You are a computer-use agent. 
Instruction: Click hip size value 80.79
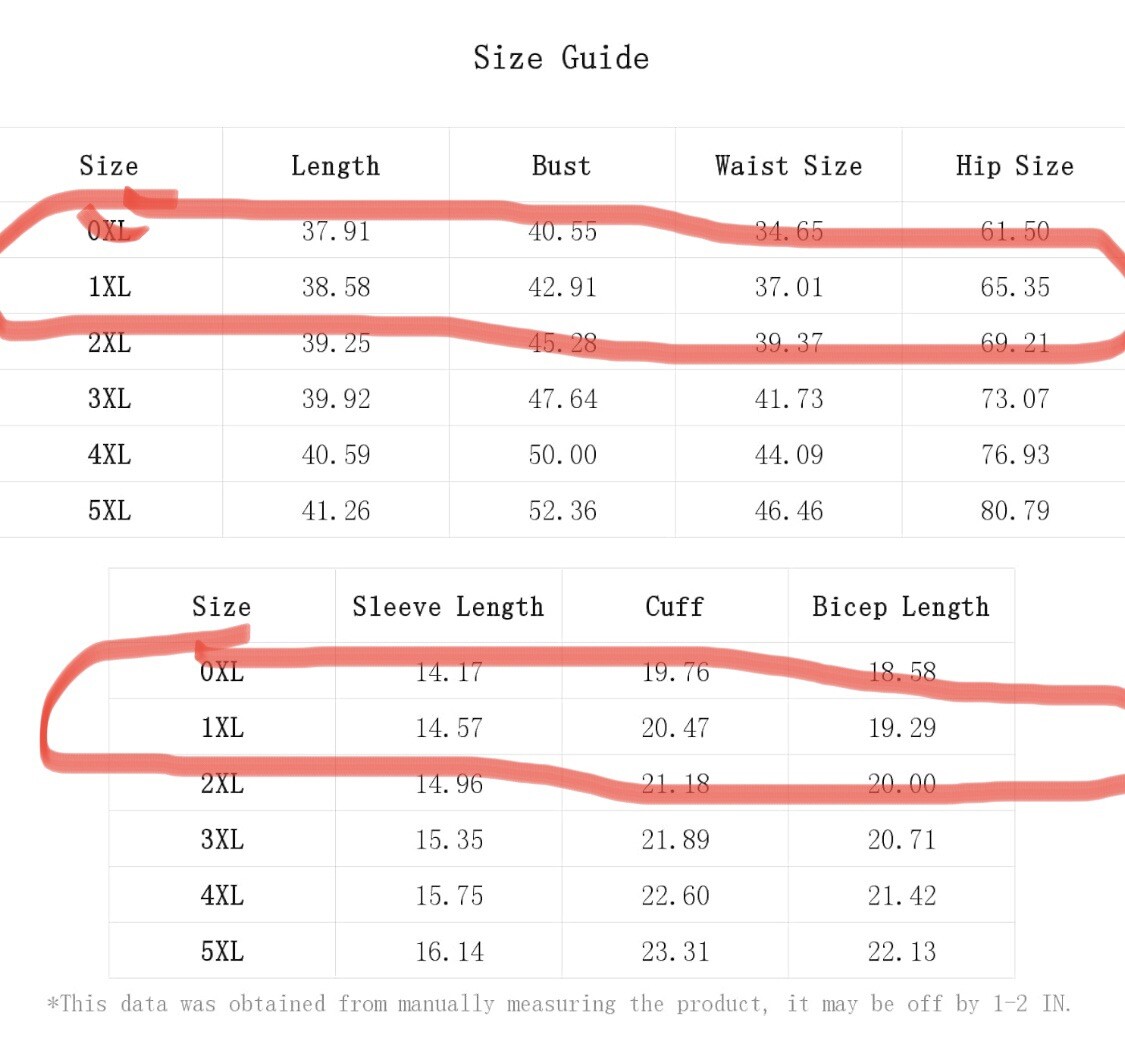point(1015,511)
